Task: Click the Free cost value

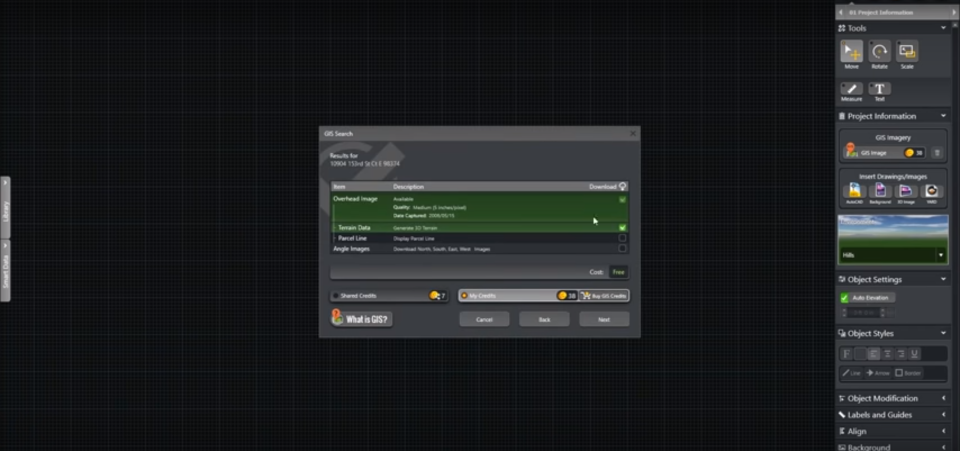Action: [x=618, y=272]
